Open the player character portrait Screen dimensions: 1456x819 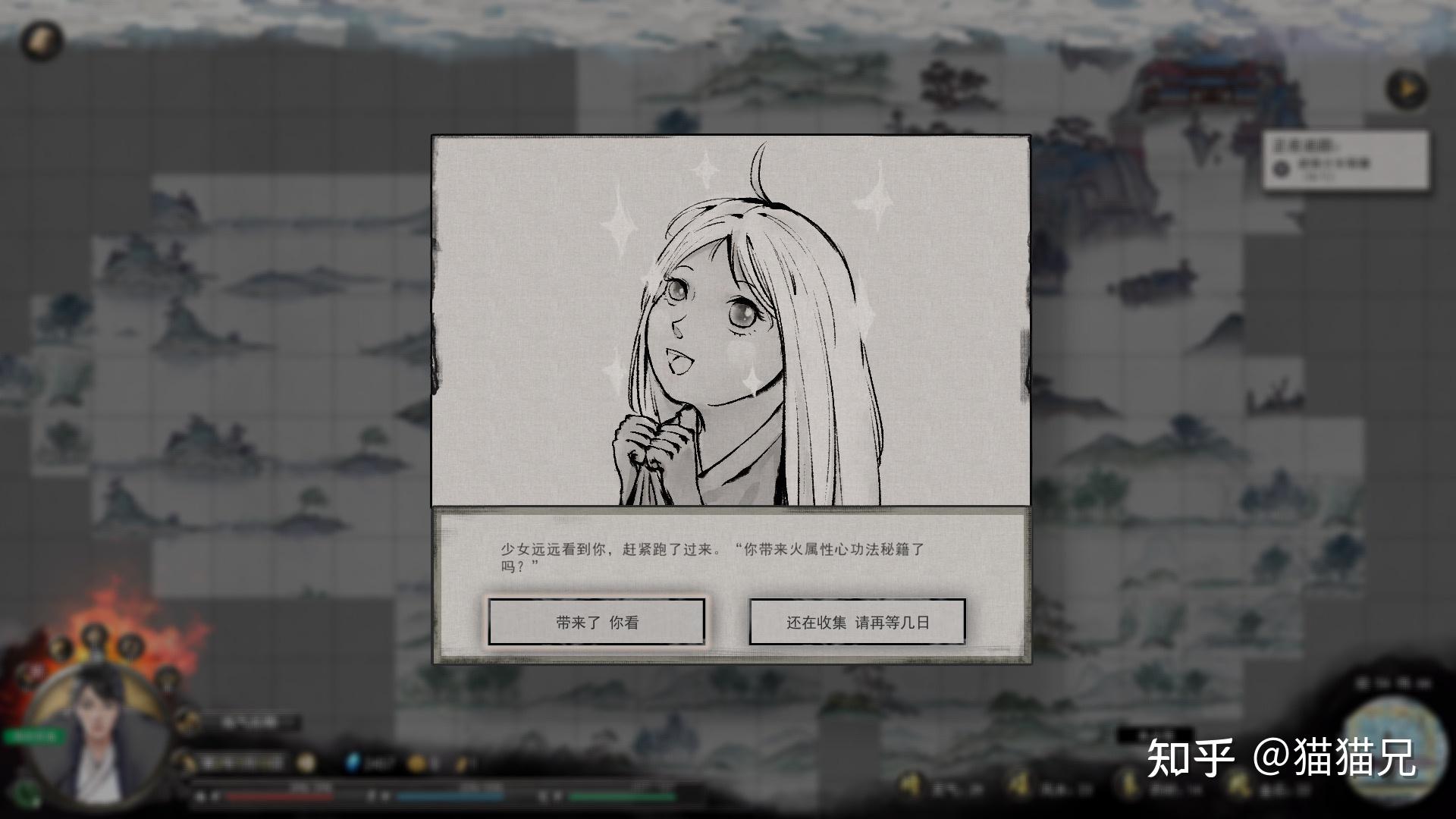click(x=99, y=734)
